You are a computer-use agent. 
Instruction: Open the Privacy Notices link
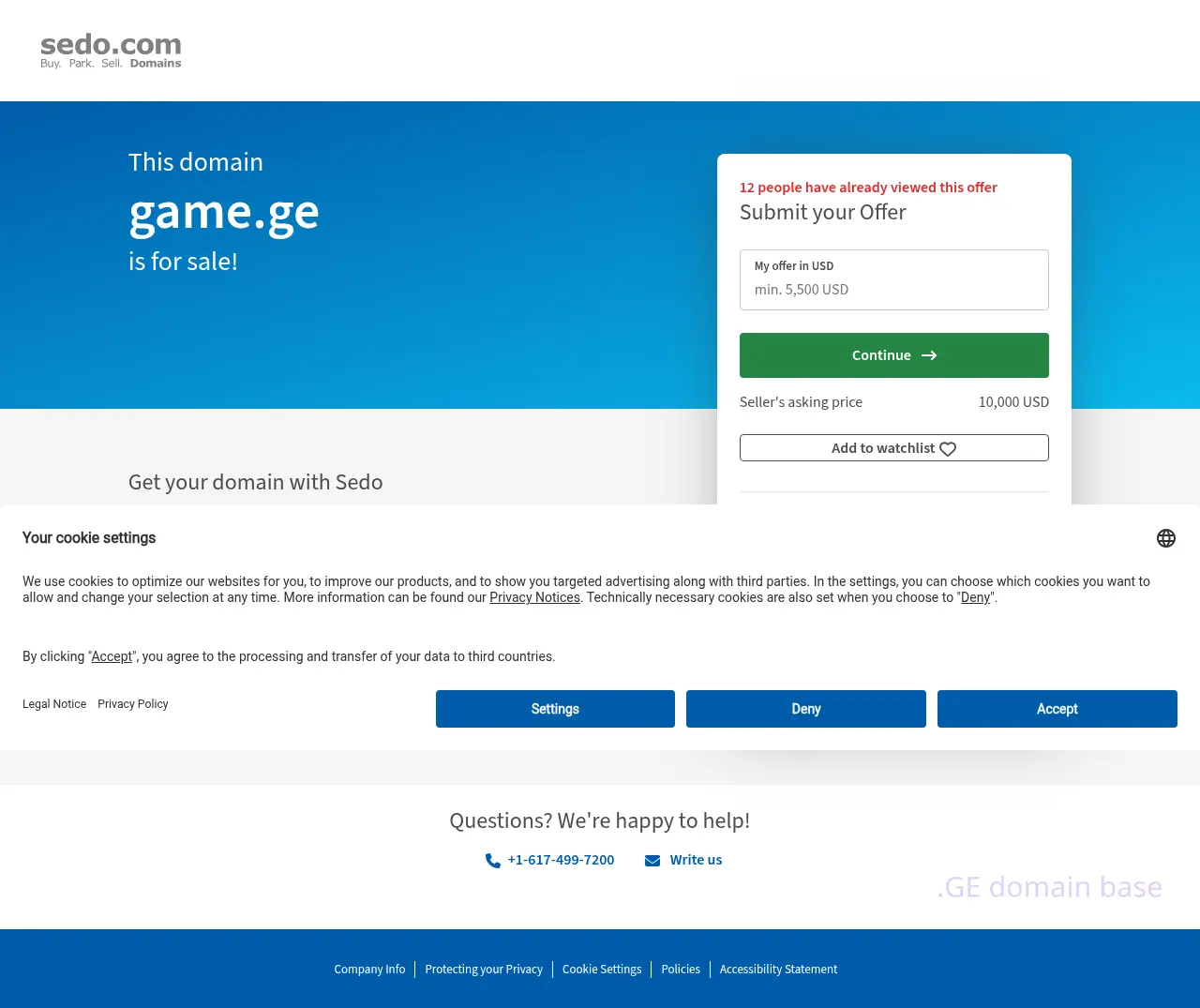click(x=534, y=598)
